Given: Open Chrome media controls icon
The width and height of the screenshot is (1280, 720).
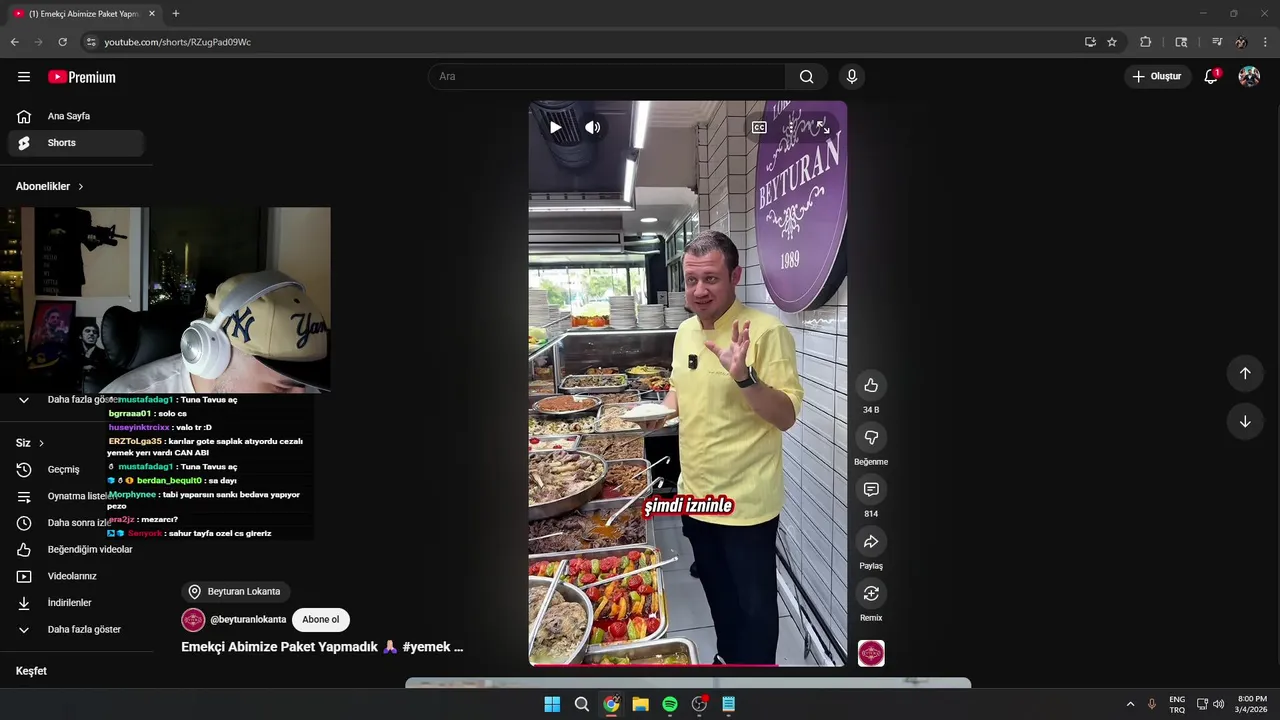Looking at the screenshot, I should 1217,42.
